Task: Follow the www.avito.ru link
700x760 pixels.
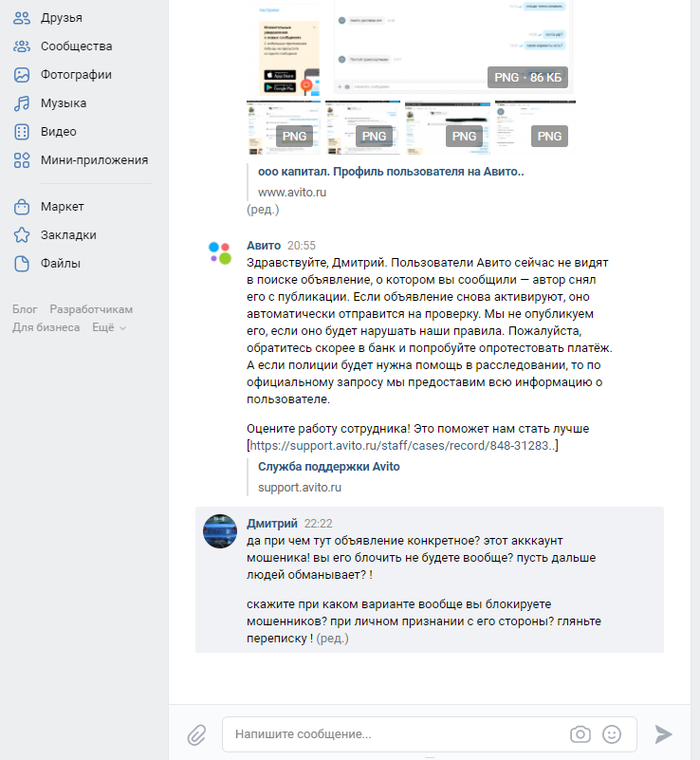Action: 292,192
